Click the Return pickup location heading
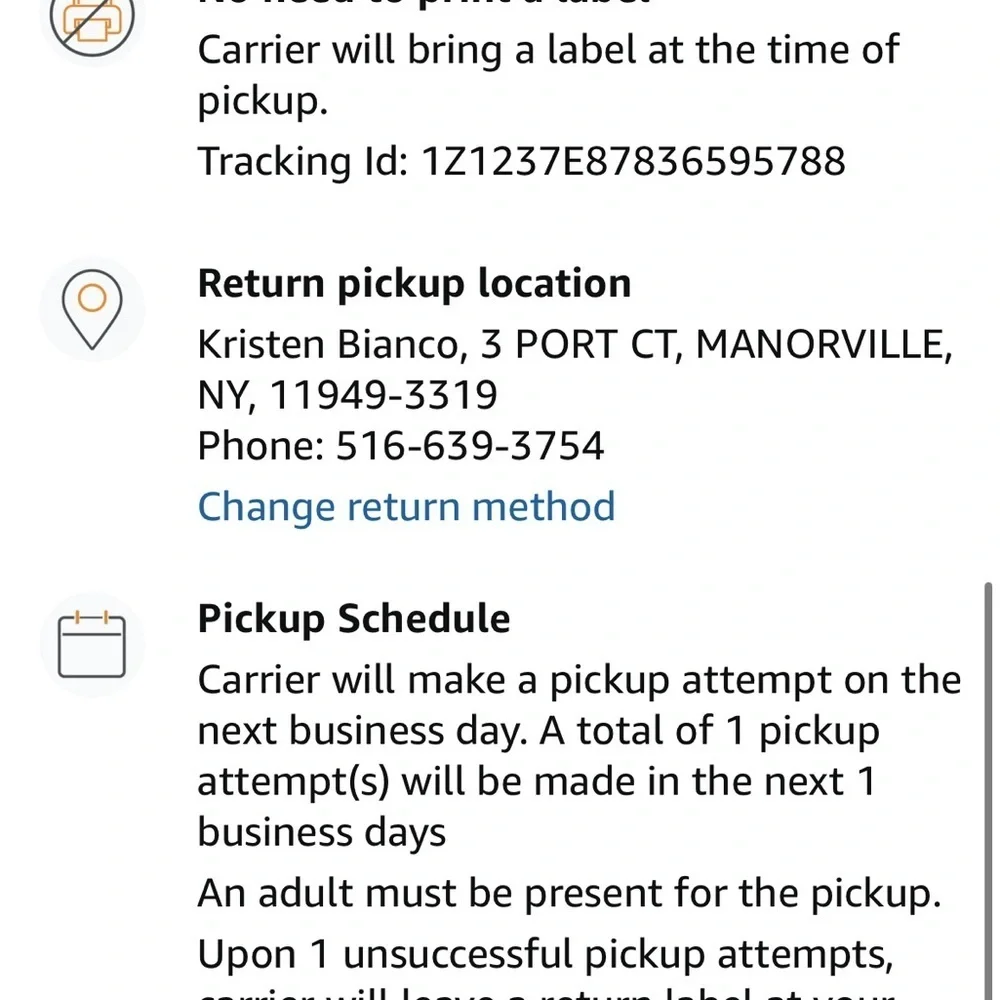This screenshot has height=1000, width=1000. 415,283
